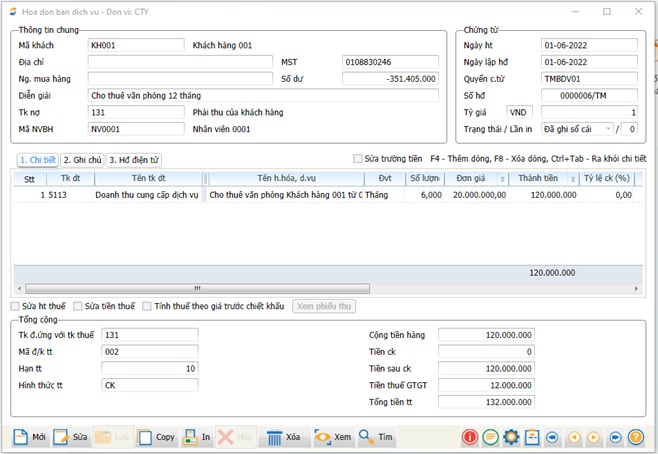Click the Diễn giải description field
This screenshot has height=454, width=658.
click(262, 96)
